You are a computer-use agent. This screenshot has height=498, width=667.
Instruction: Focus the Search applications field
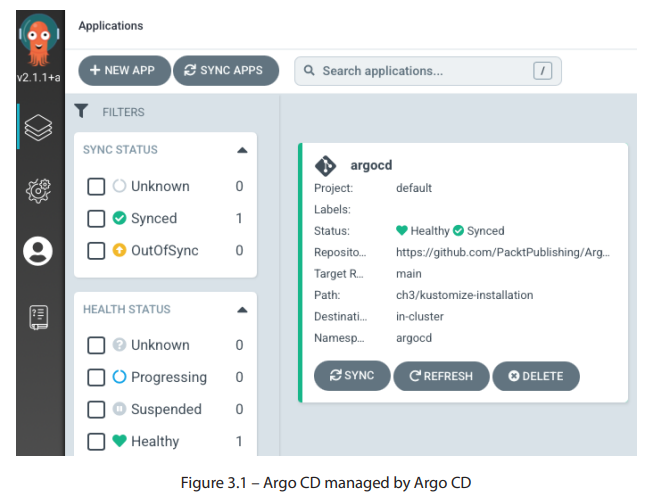[x=428, y=71]
